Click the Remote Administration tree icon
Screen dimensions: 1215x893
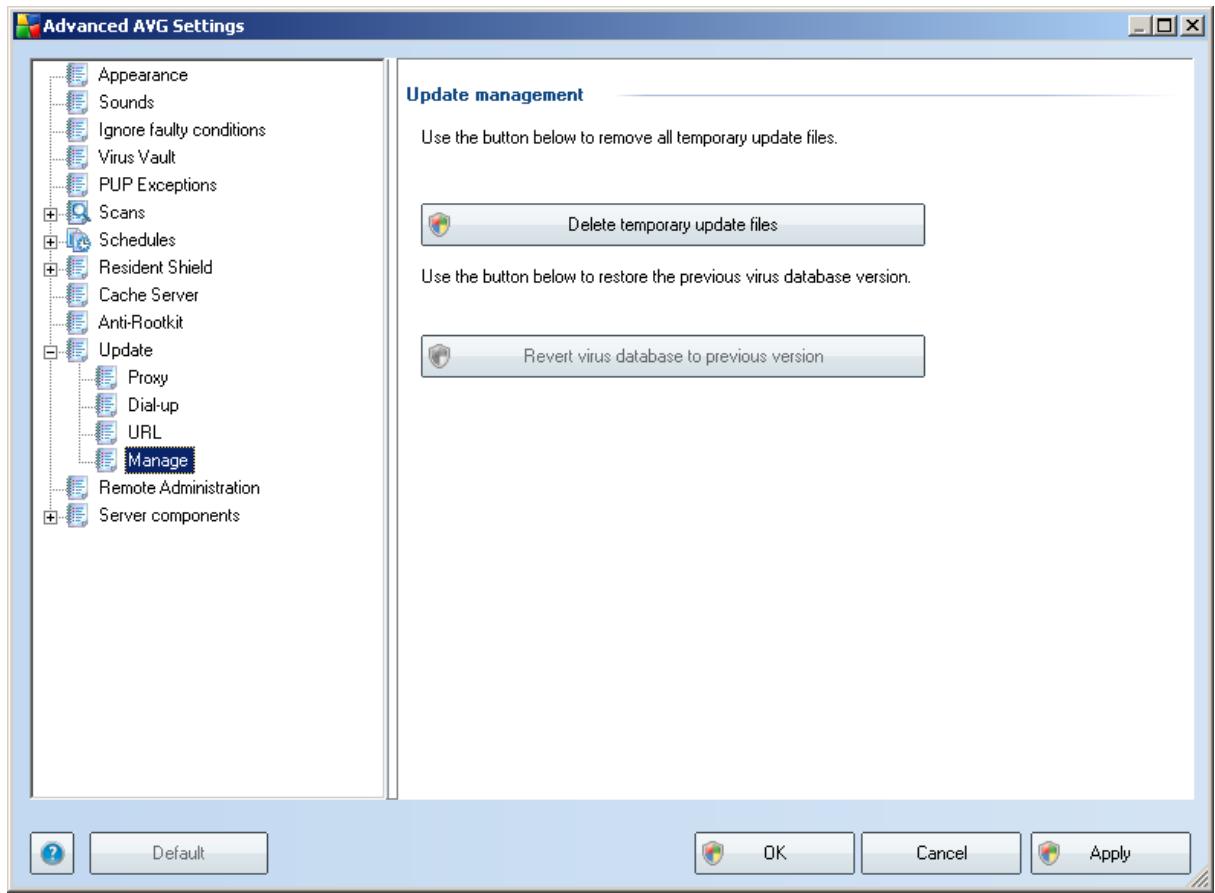[x=77, y=488]
